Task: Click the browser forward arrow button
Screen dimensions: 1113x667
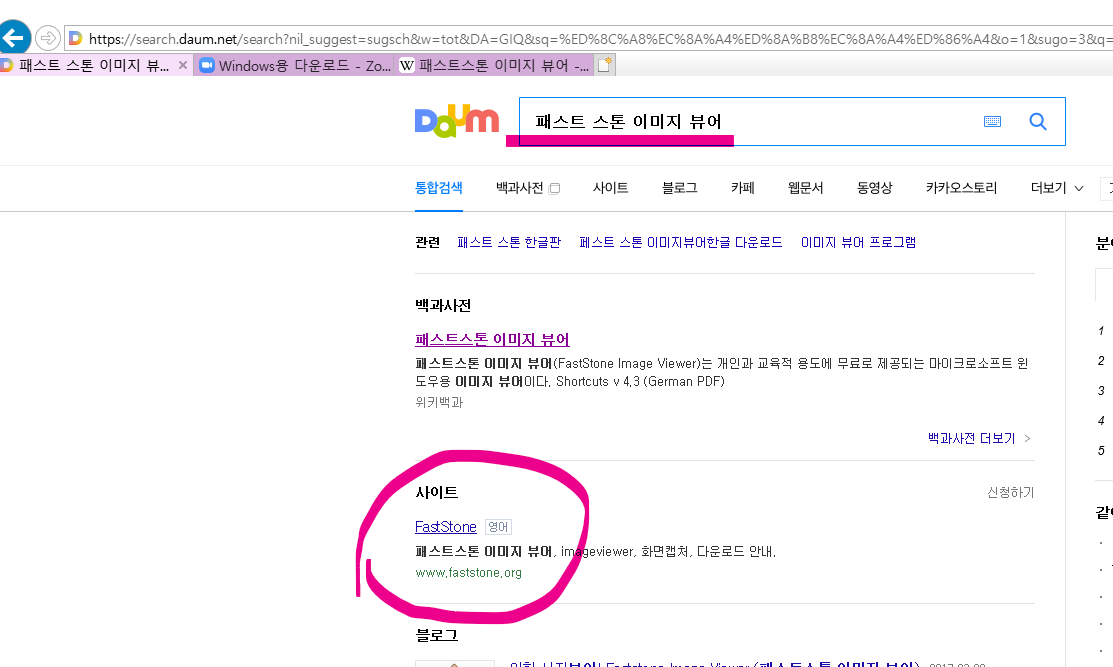Action: (x=48, y=38)
